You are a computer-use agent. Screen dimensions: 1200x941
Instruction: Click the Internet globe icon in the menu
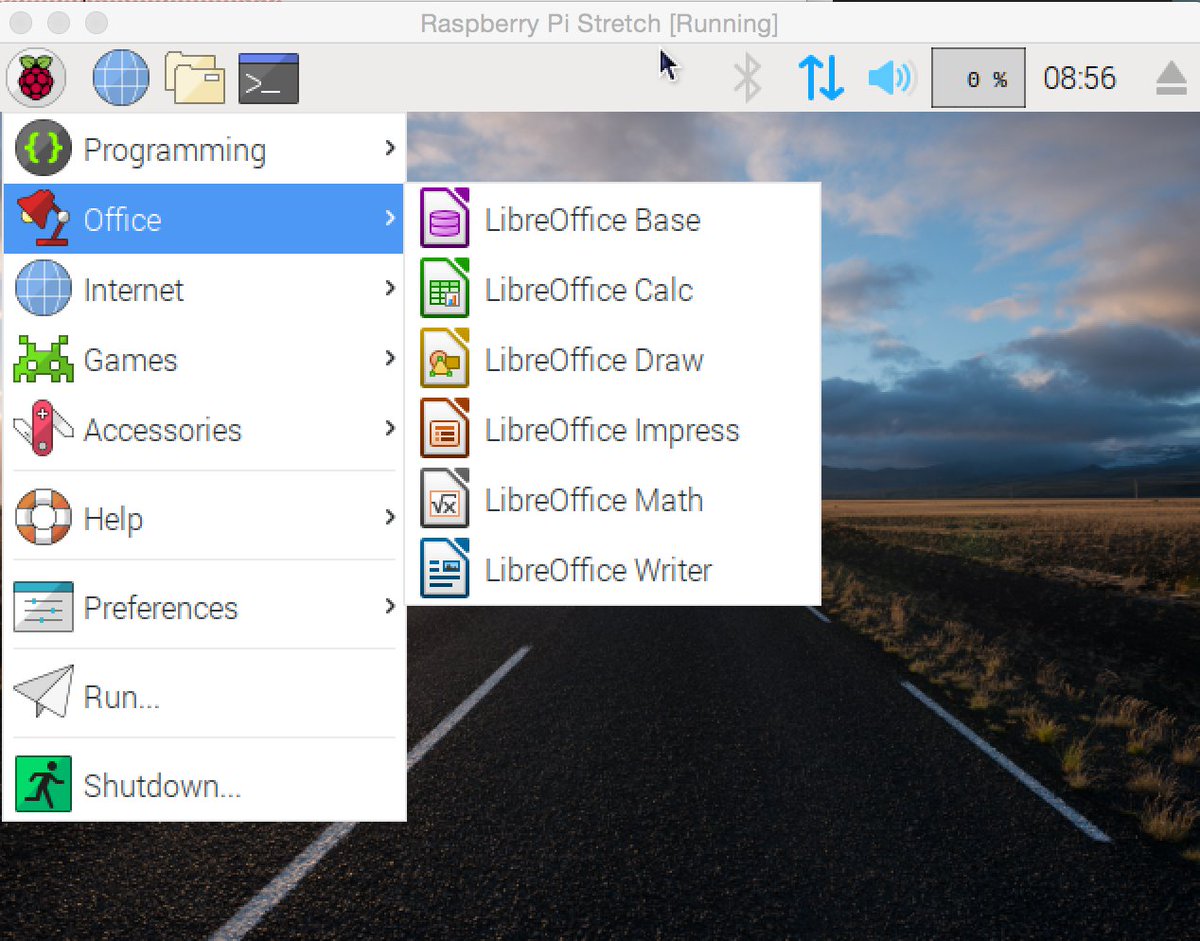point(43,289)
